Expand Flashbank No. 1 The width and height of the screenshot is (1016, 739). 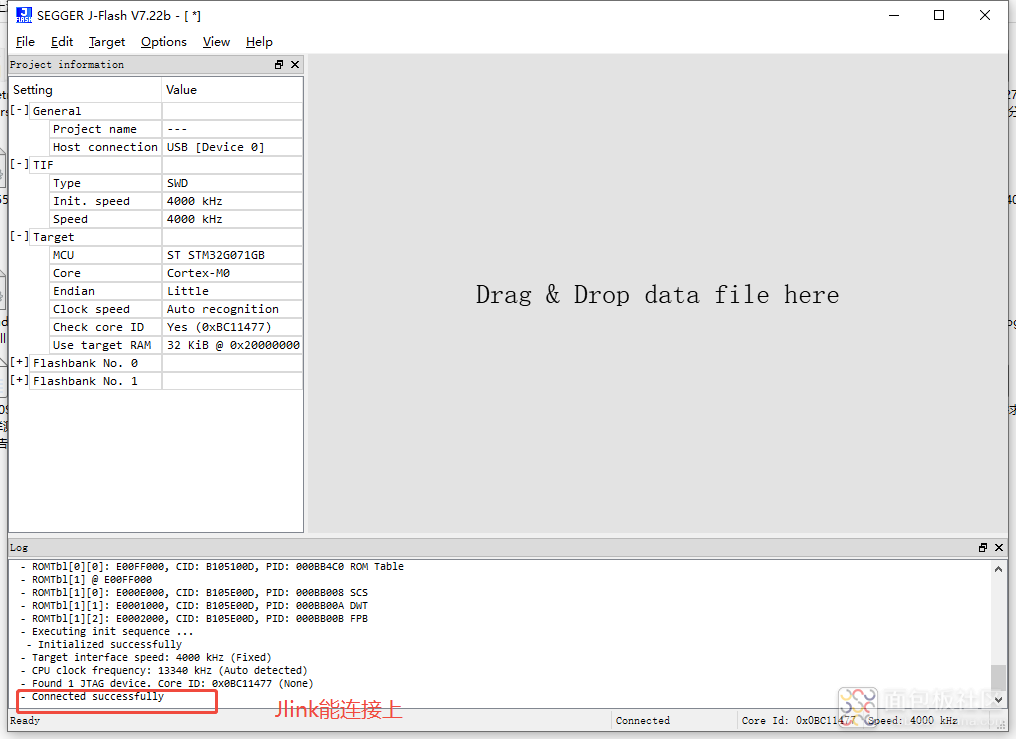coord(19,381)
